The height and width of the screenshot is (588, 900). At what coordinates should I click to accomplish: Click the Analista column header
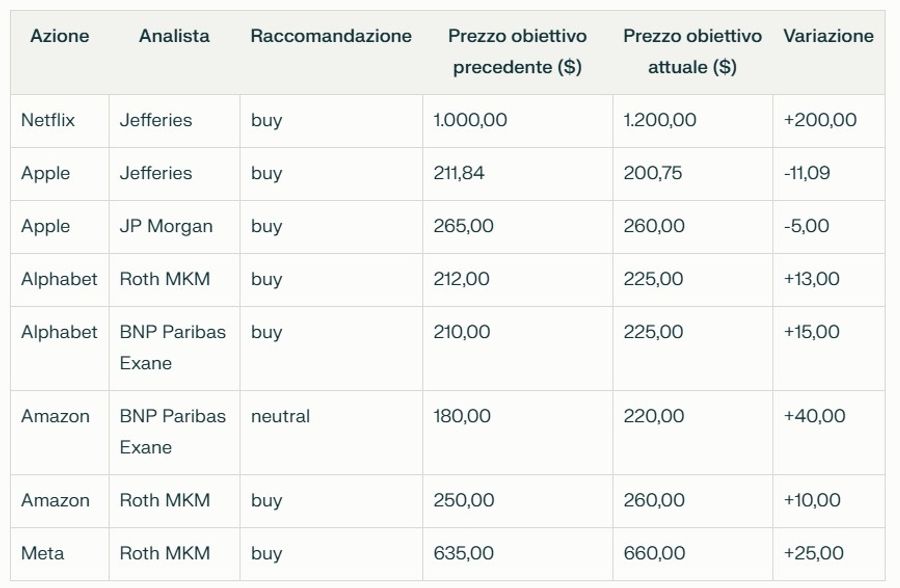pyautogui.click(x=174, y=36)
